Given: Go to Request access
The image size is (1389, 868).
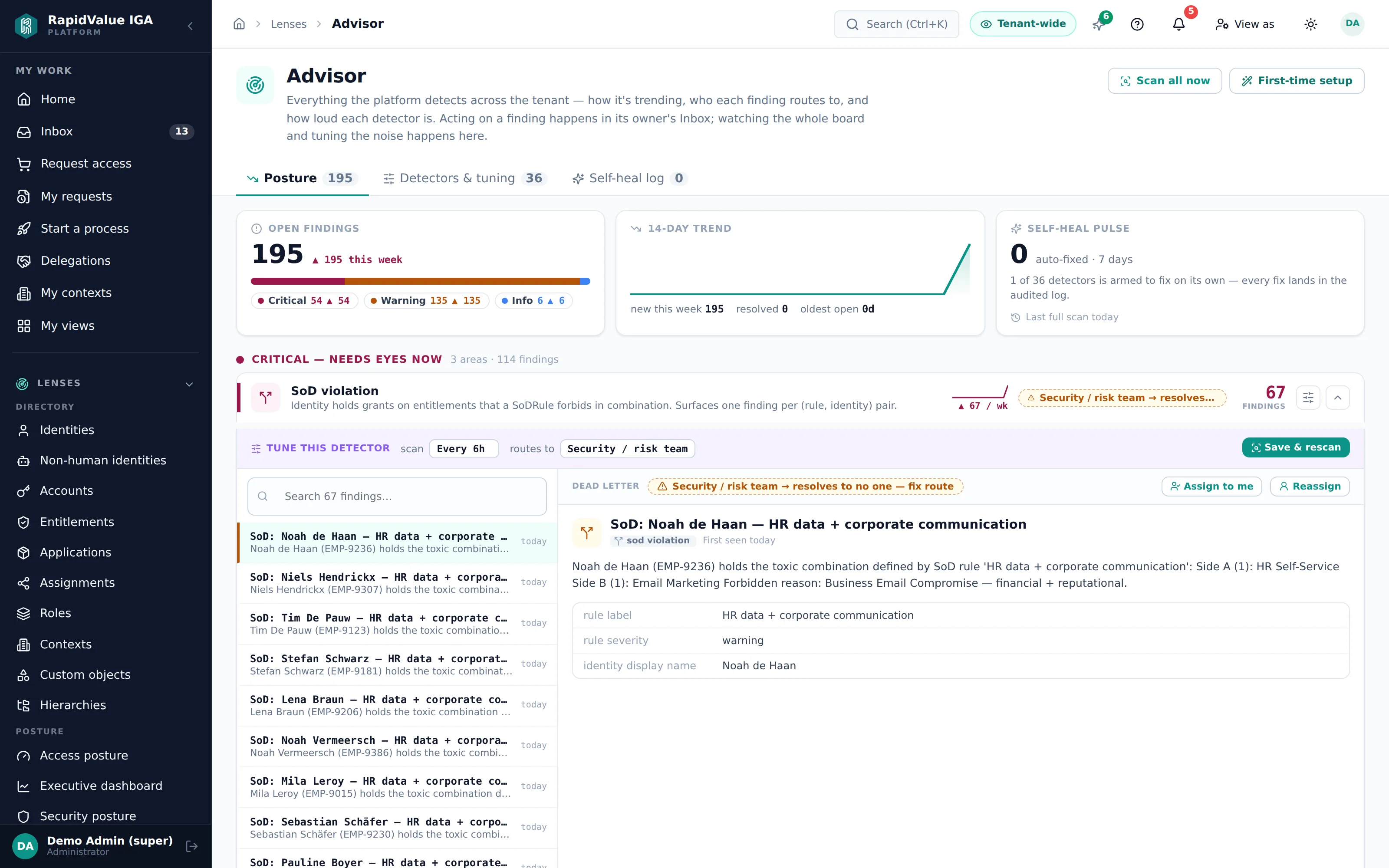Looking at the screenshot, I should pos(105,164).
